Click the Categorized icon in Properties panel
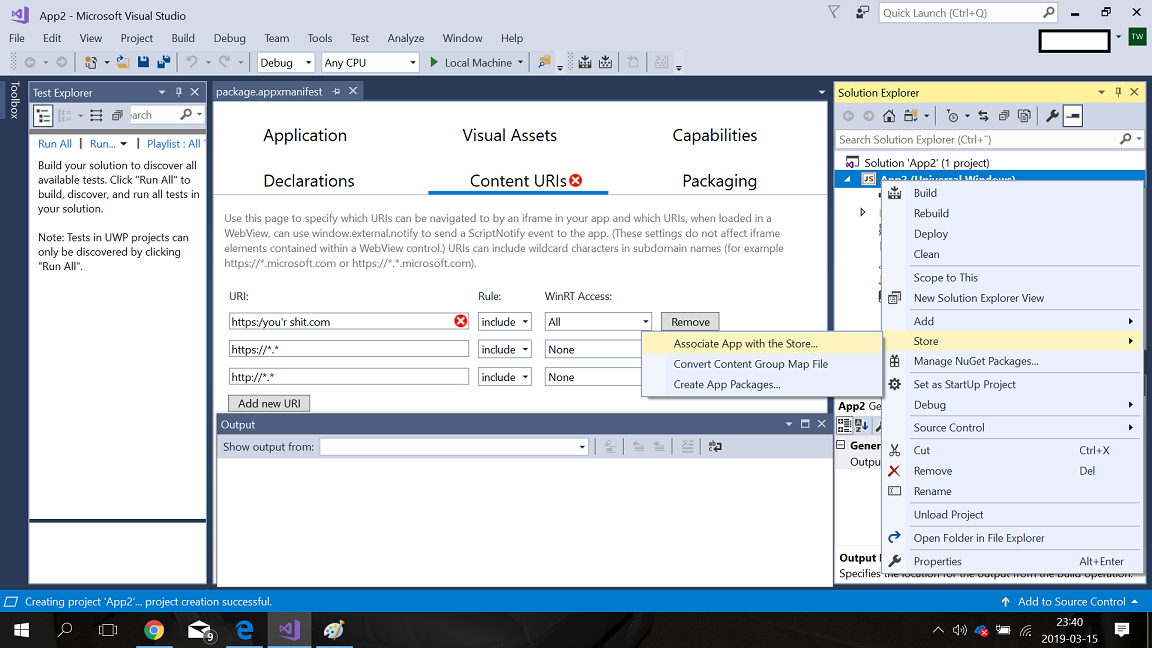This screenshot has height=648, width=1152. (x=844, y=425)
